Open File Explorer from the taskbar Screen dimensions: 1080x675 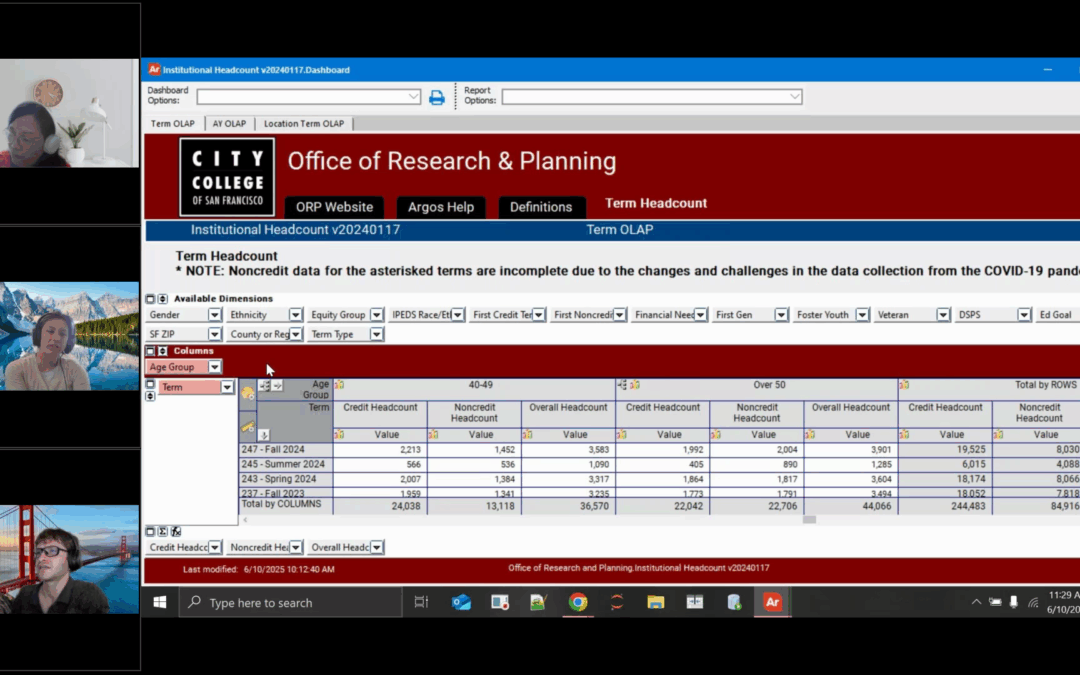[x=656, y=603]
